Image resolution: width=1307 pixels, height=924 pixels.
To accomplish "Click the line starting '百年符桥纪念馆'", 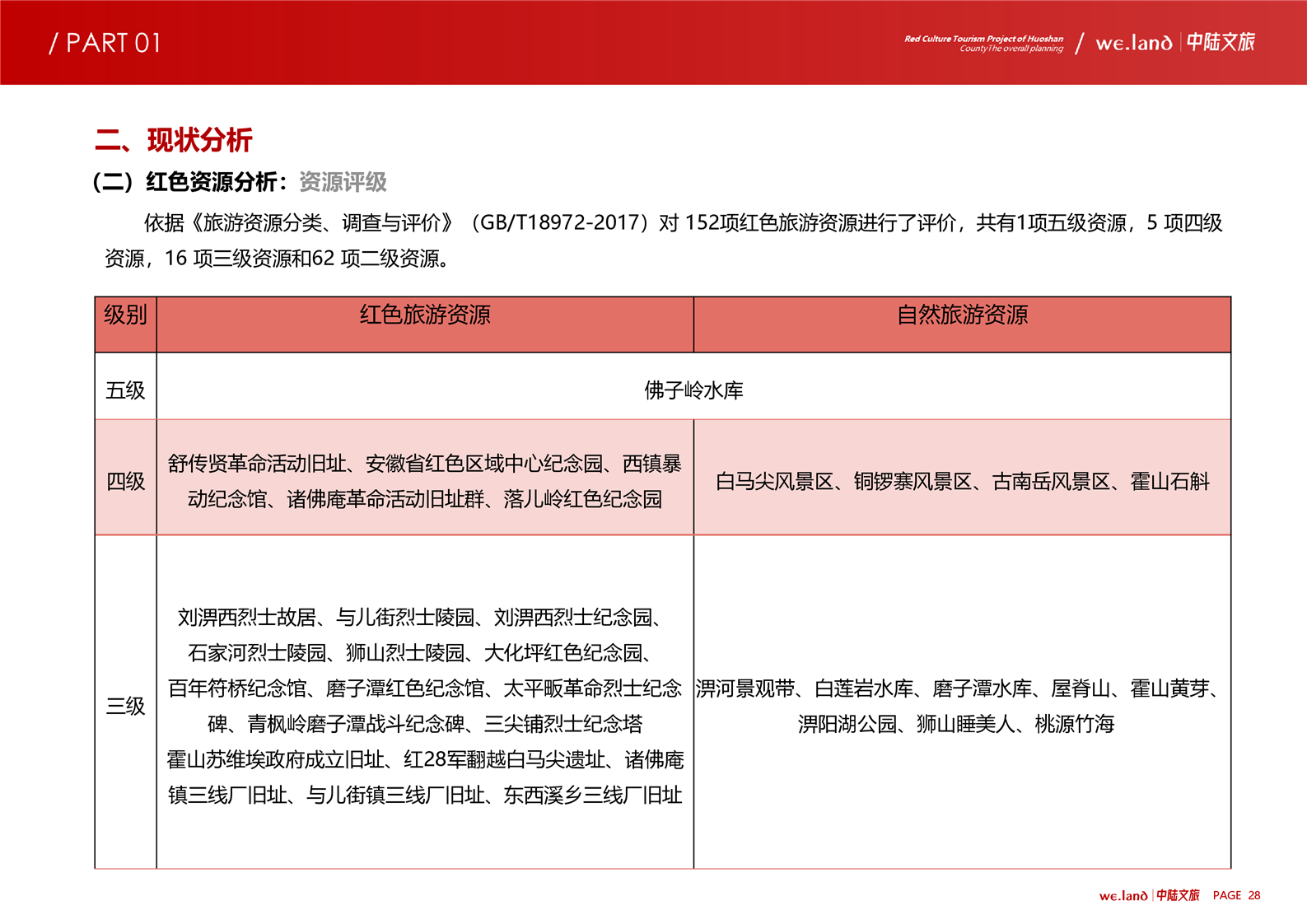I will (425, 688).
